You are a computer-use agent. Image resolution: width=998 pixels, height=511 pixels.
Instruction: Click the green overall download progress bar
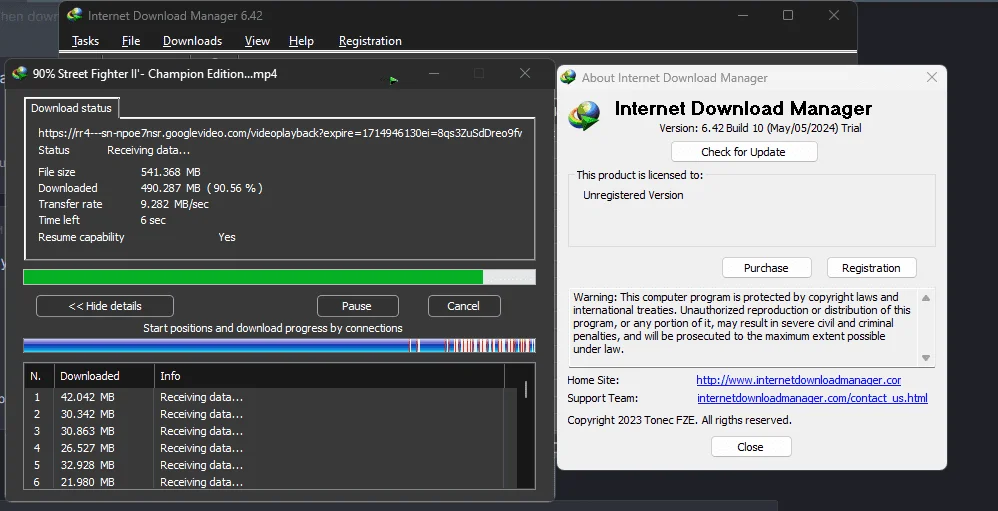tap(279, 277)
